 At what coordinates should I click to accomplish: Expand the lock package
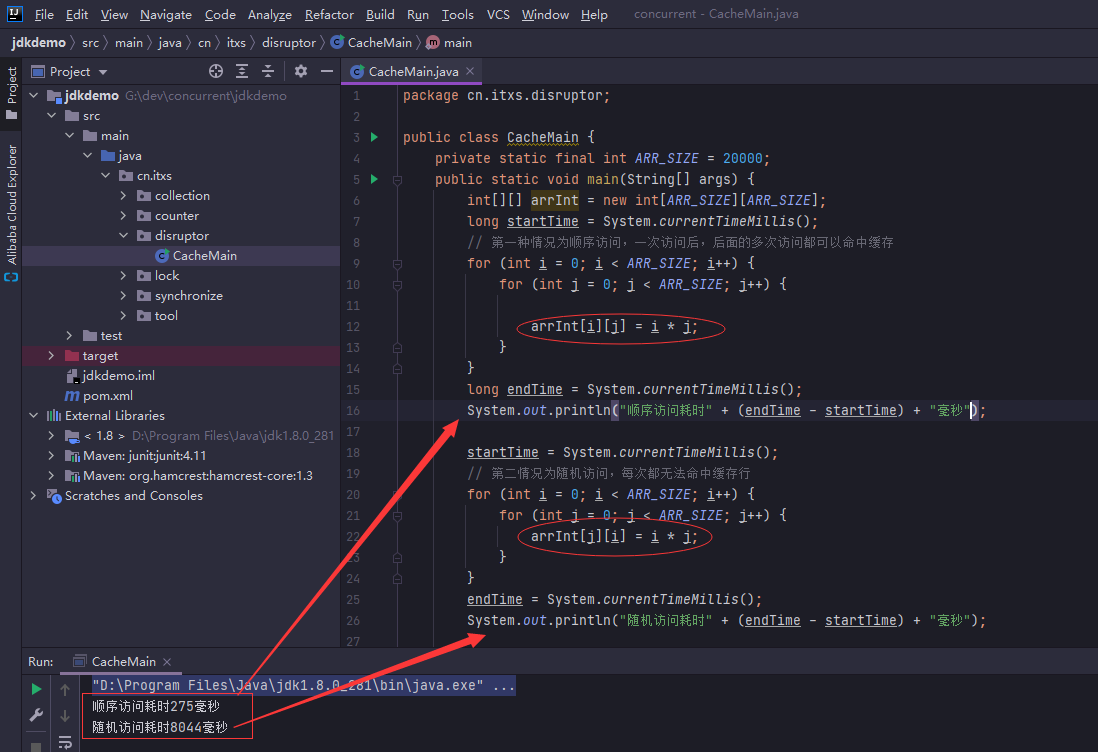123,276
